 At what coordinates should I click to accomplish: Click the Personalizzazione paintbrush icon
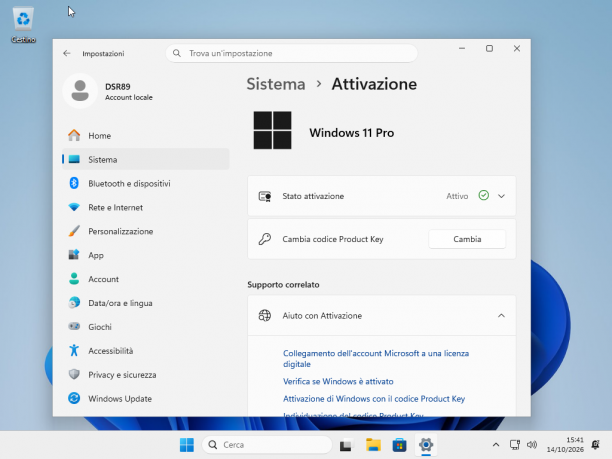click(x=74, y=231)
